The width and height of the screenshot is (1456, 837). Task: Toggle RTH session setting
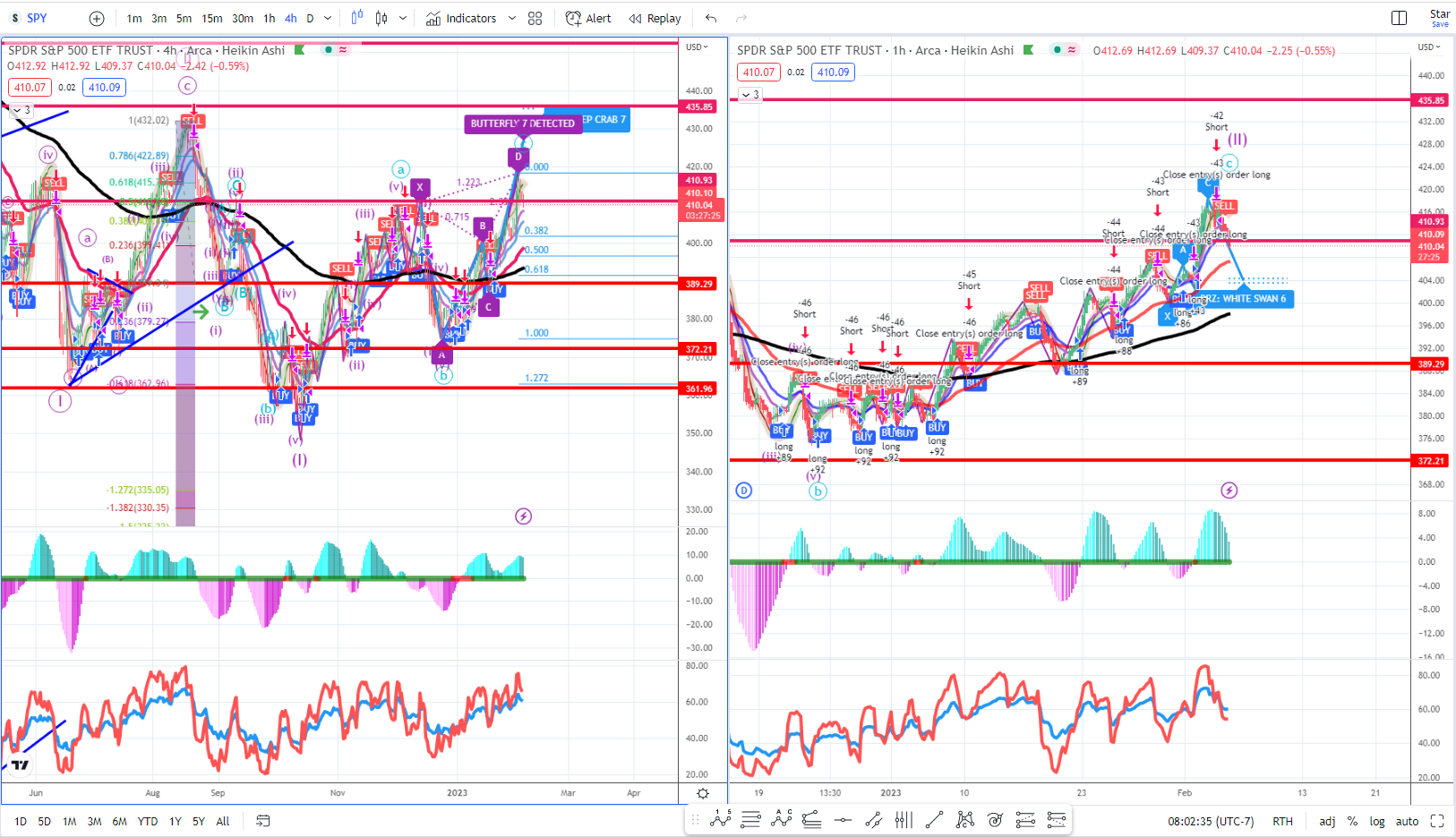click(x=1282, y=821)
